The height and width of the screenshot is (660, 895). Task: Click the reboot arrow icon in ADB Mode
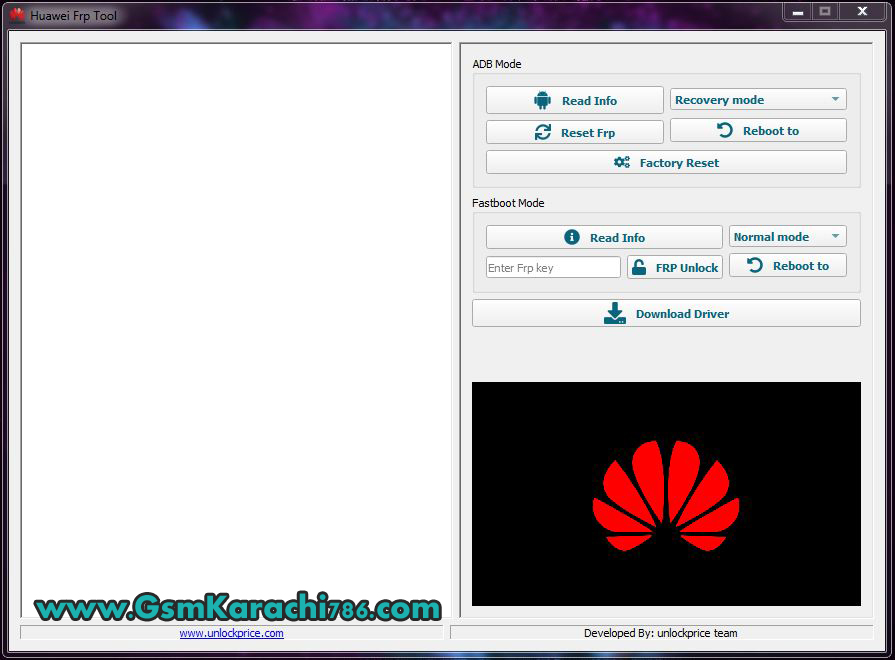click(x=725, y=130)
